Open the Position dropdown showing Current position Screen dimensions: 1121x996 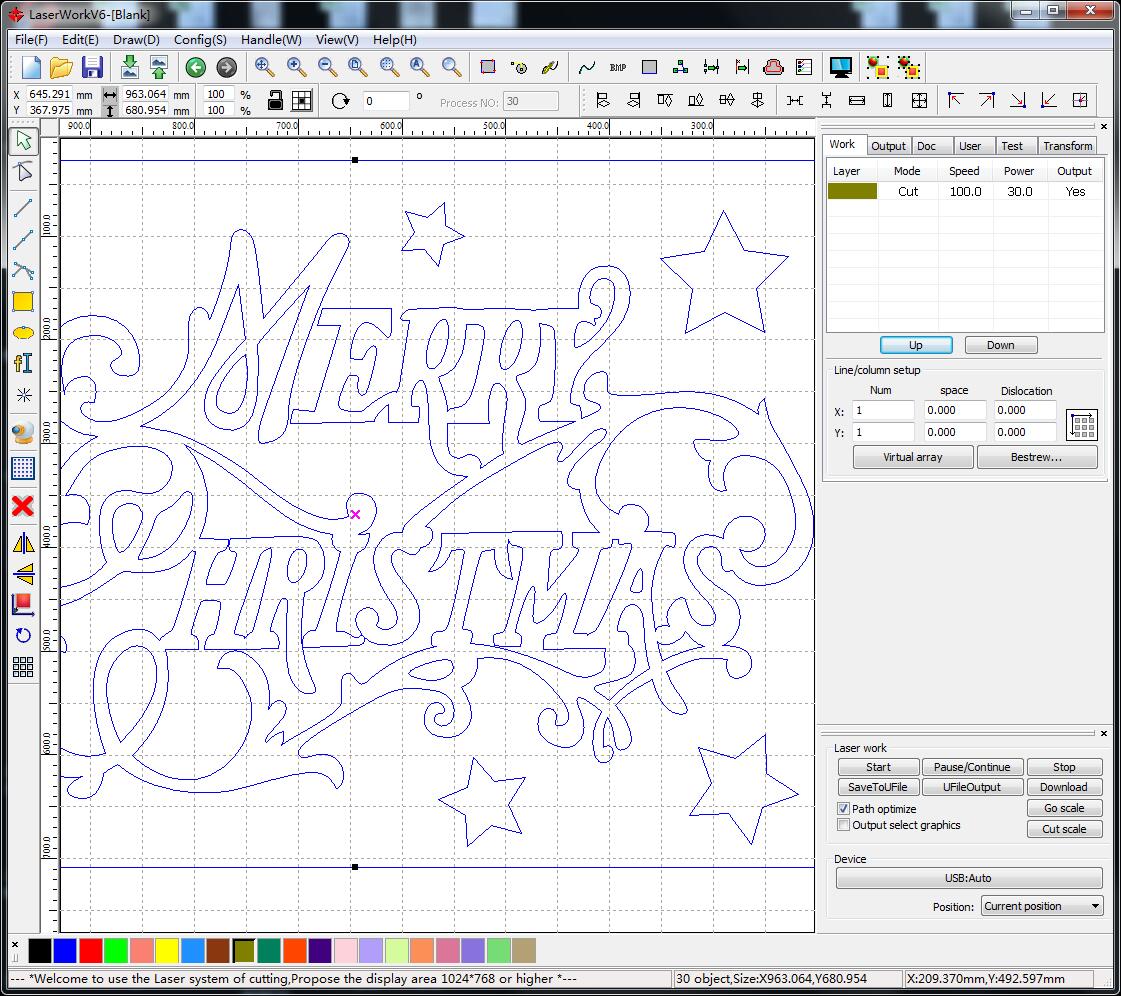click(1040, 906)
